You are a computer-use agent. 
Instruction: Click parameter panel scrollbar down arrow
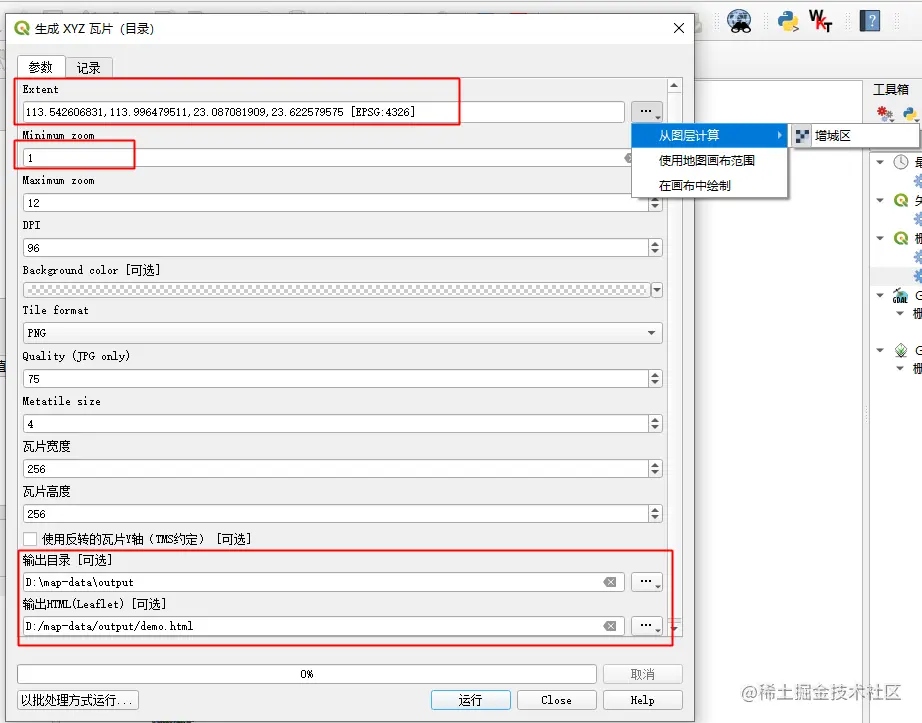click(x=674, y=629)
